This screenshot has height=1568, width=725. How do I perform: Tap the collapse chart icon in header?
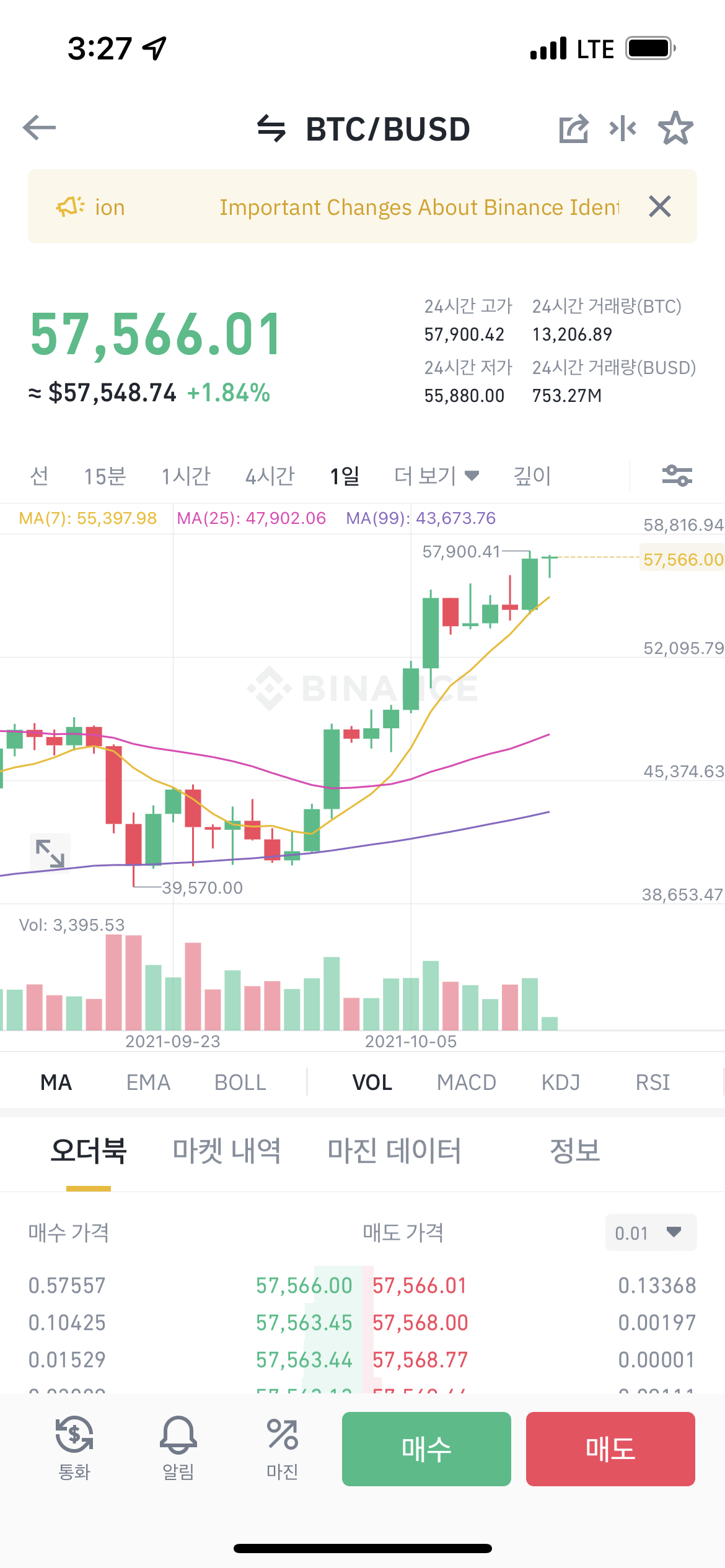(x=623, y=128)
